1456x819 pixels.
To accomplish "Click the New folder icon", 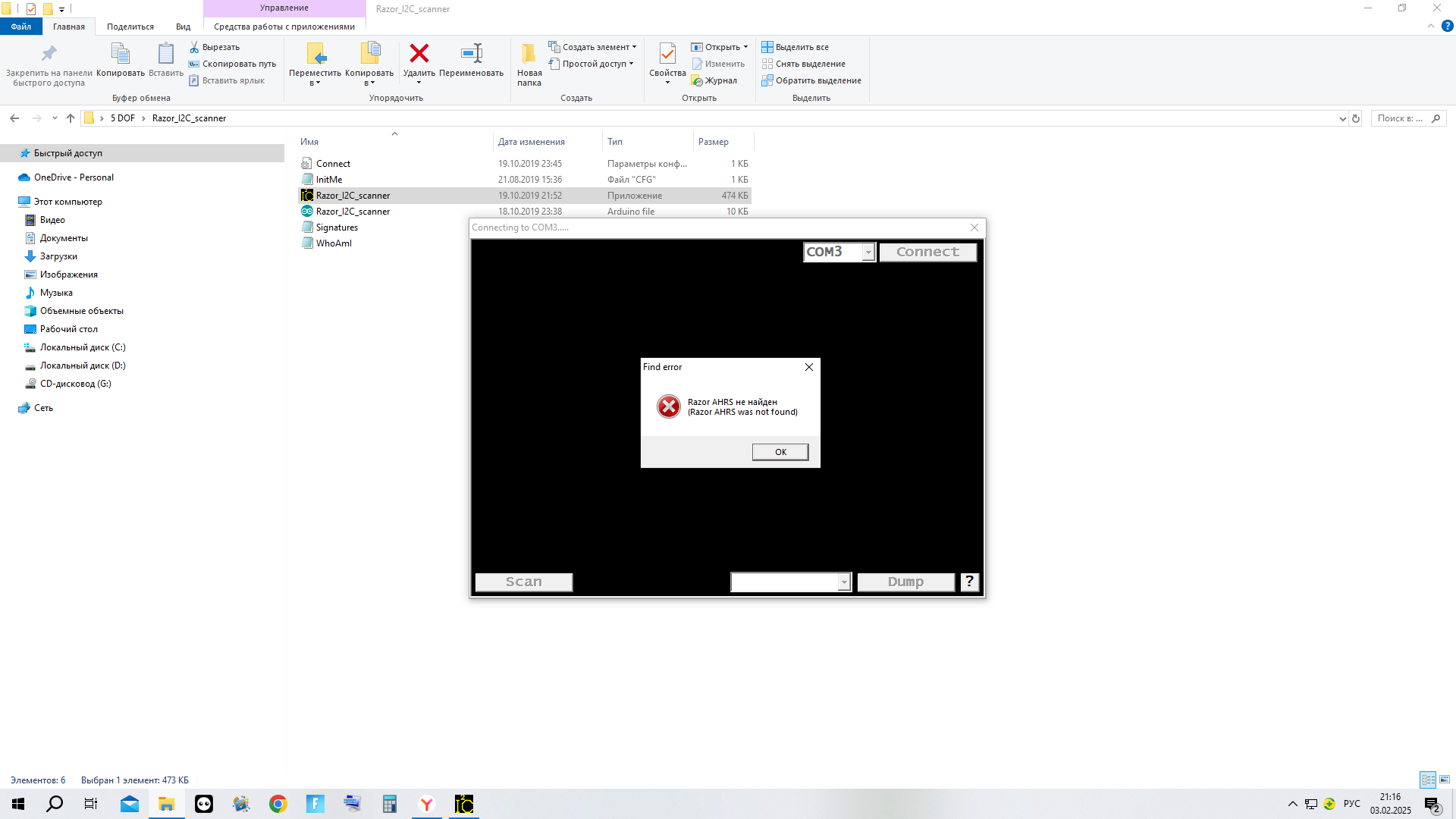I will click(x=529, y=53).
